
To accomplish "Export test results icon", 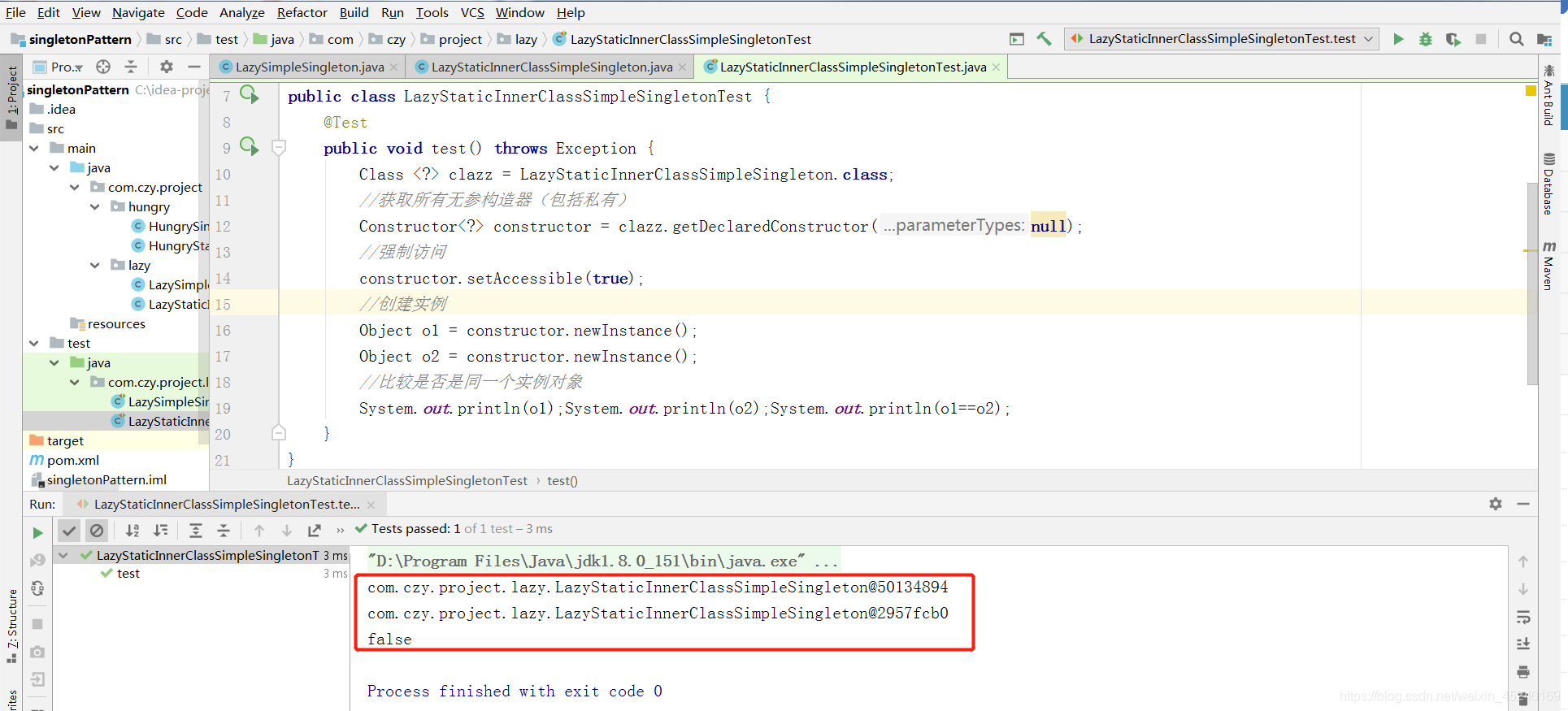I will pos(315,531).
